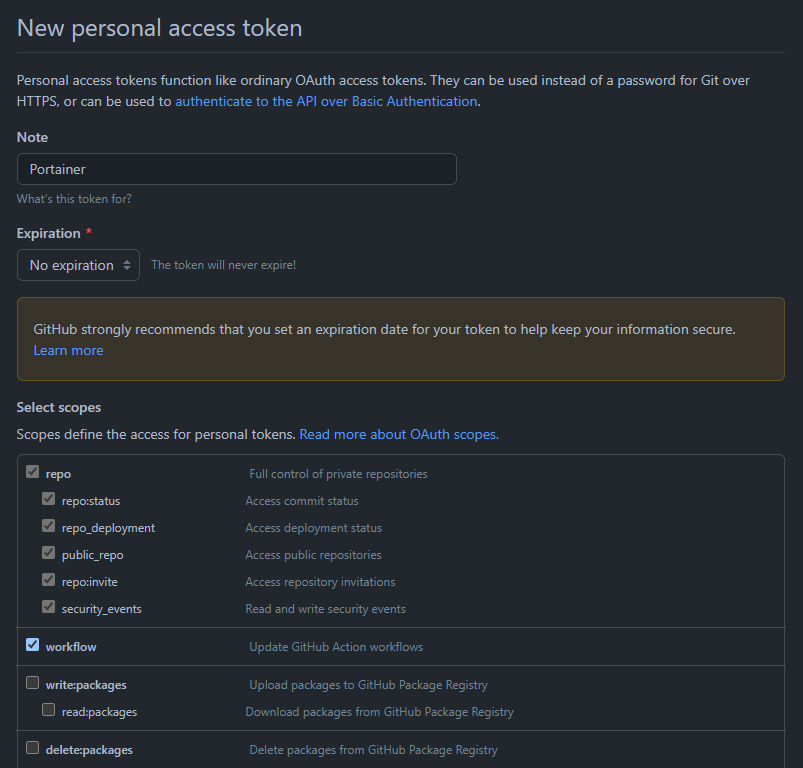Toggle the repo scope checkbox
Image resolution: width=803 pixels, height=768 pixels.
click(33, 472)
